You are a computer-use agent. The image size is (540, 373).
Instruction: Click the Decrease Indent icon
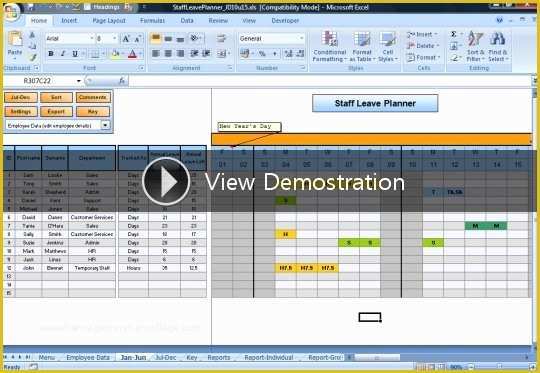(x=195, y=53)
